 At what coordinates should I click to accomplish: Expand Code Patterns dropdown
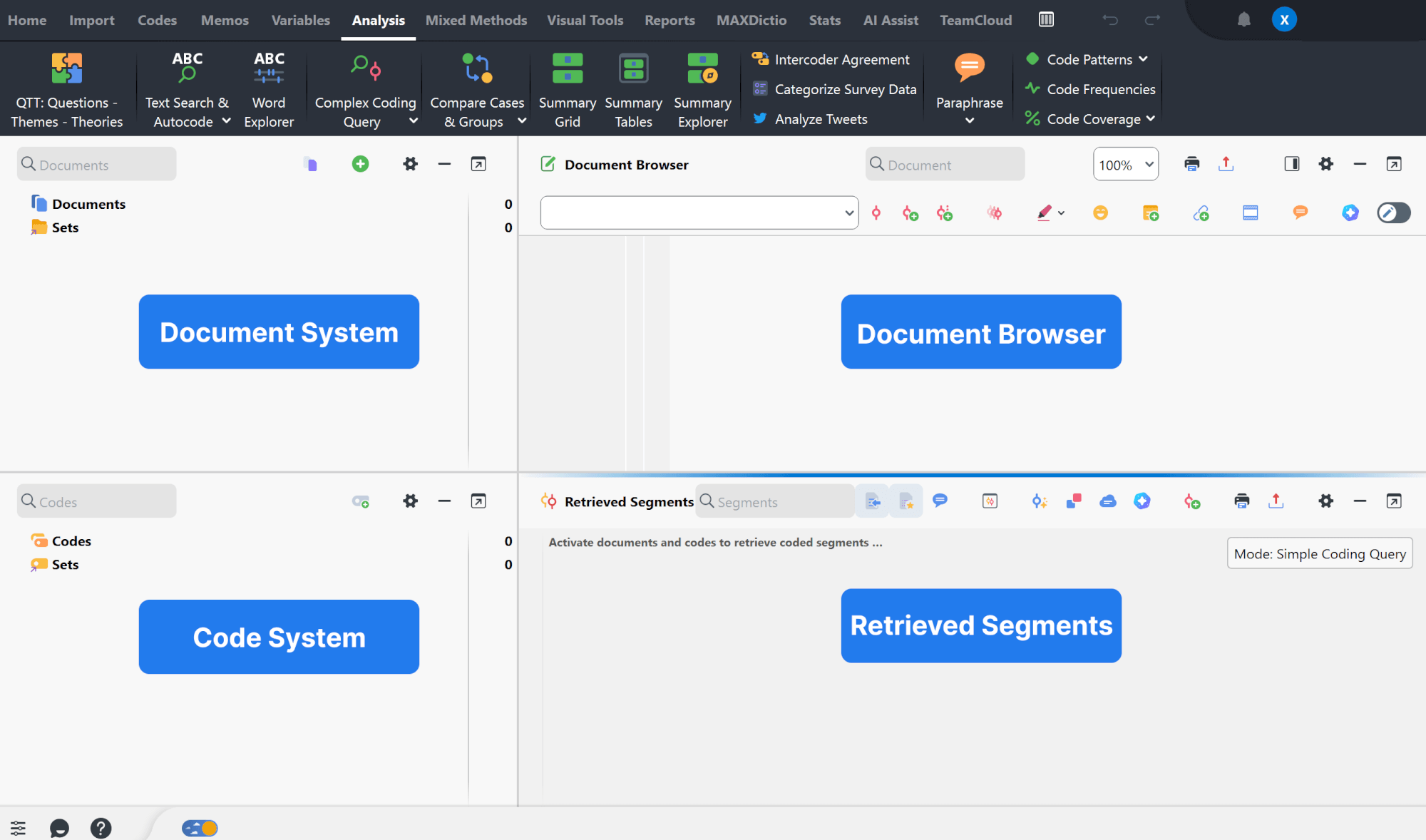[x=1143, y=59]
